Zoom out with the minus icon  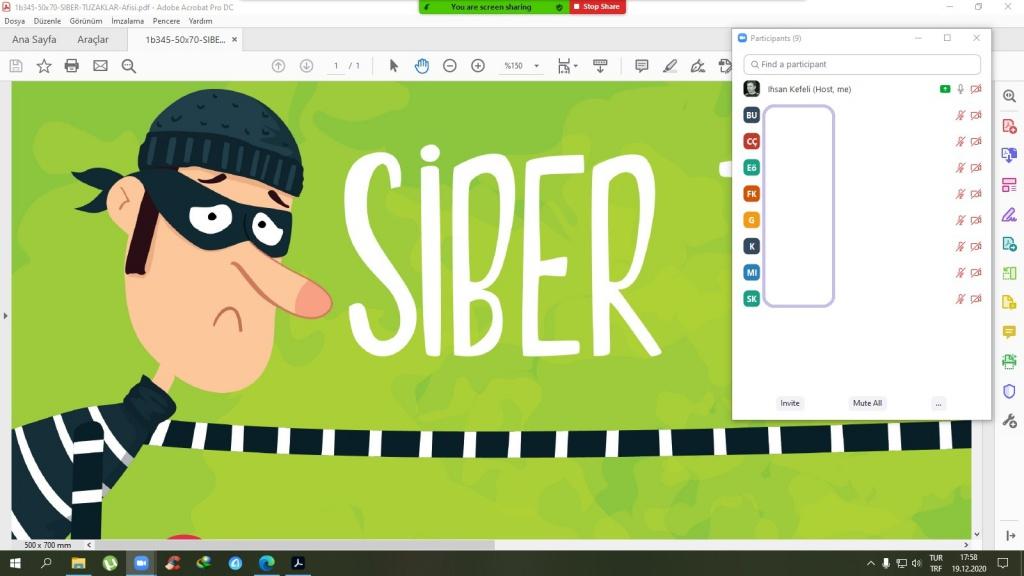coord(450,66)
